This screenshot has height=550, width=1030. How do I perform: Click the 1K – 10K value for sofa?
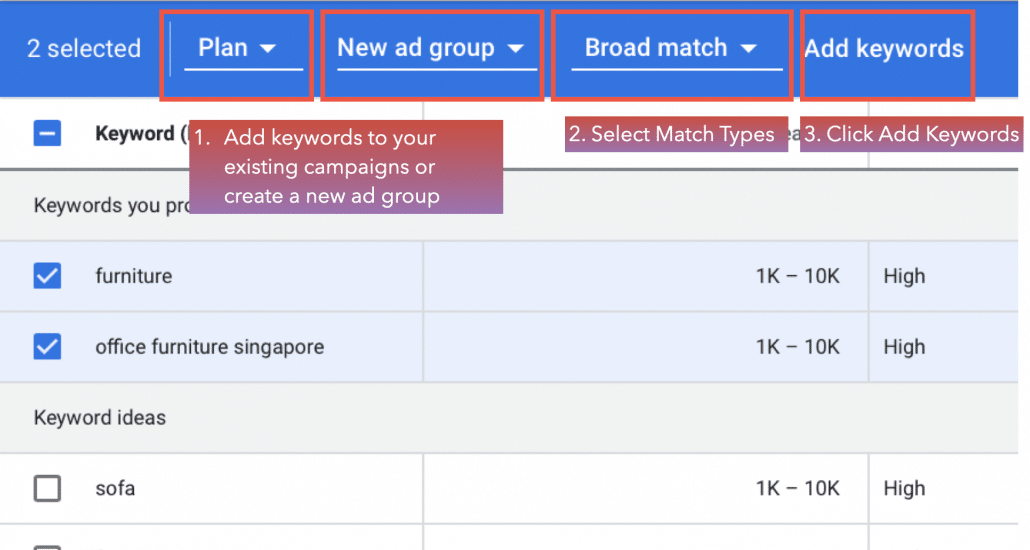coord(797,489)
